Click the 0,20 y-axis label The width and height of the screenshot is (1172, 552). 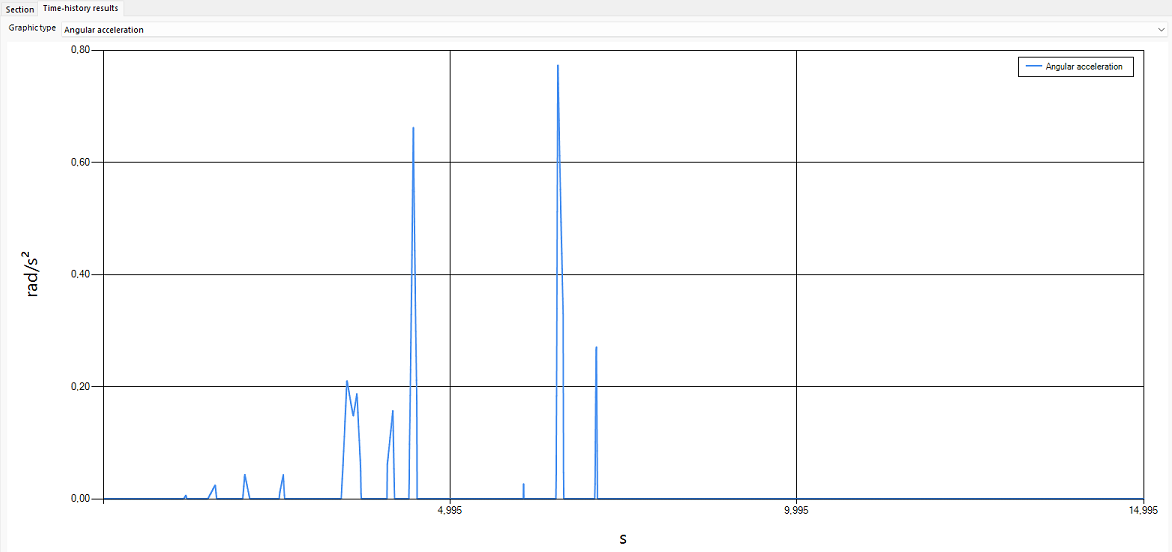coord(81,386)
